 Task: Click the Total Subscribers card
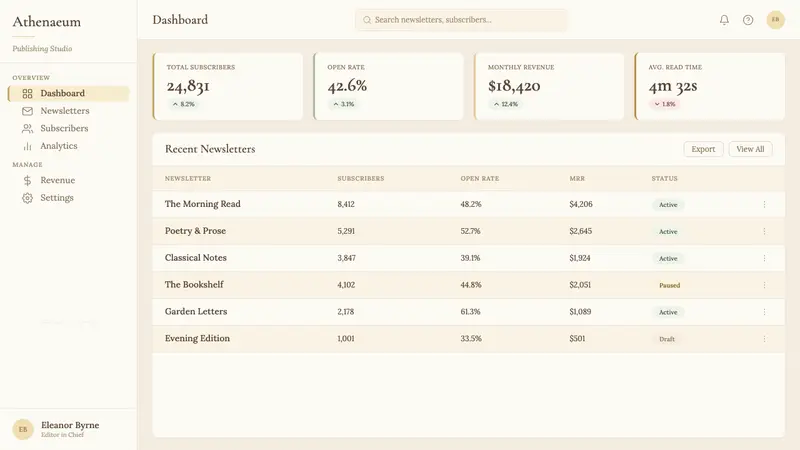coord(228,86)
